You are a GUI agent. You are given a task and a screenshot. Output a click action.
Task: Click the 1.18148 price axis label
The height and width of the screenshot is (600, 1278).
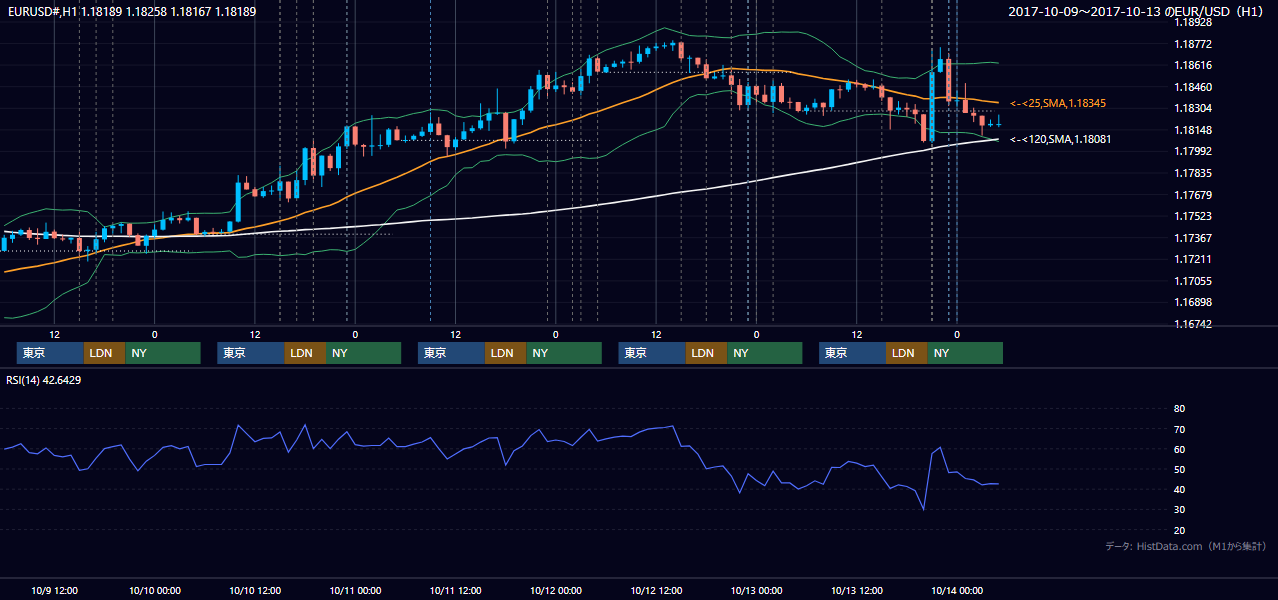point(1193,130)
